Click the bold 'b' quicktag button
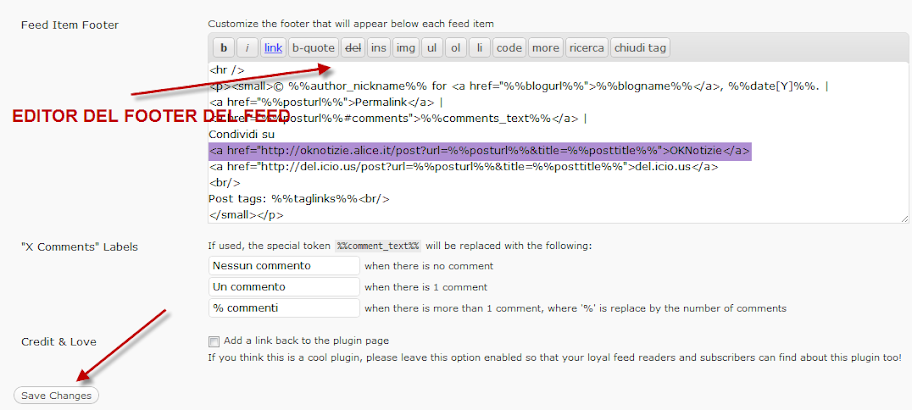The width and height of the screenshot is (912, 410). click(x=223, y=48)
